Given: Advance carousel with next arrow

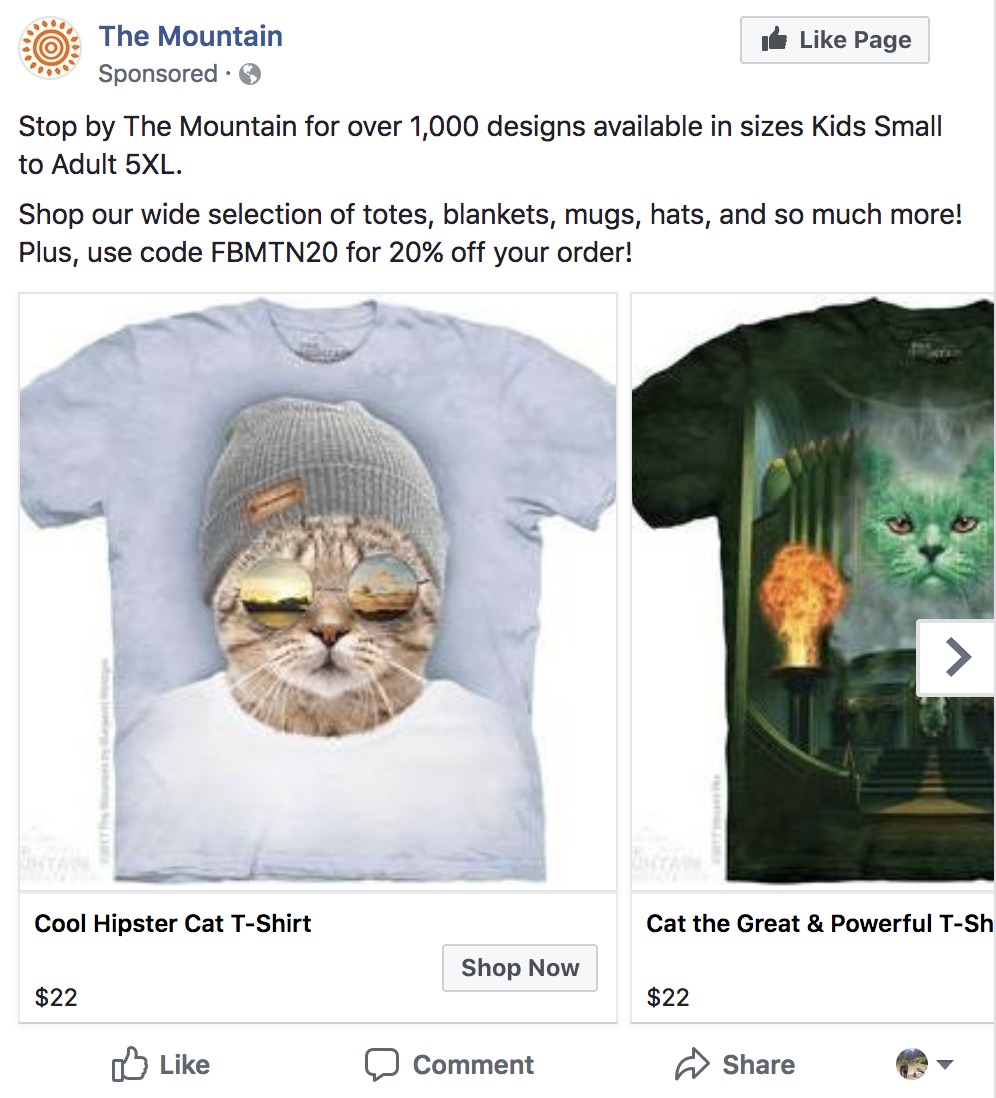Looking at the screenshot, I should (x=957, y=657).
